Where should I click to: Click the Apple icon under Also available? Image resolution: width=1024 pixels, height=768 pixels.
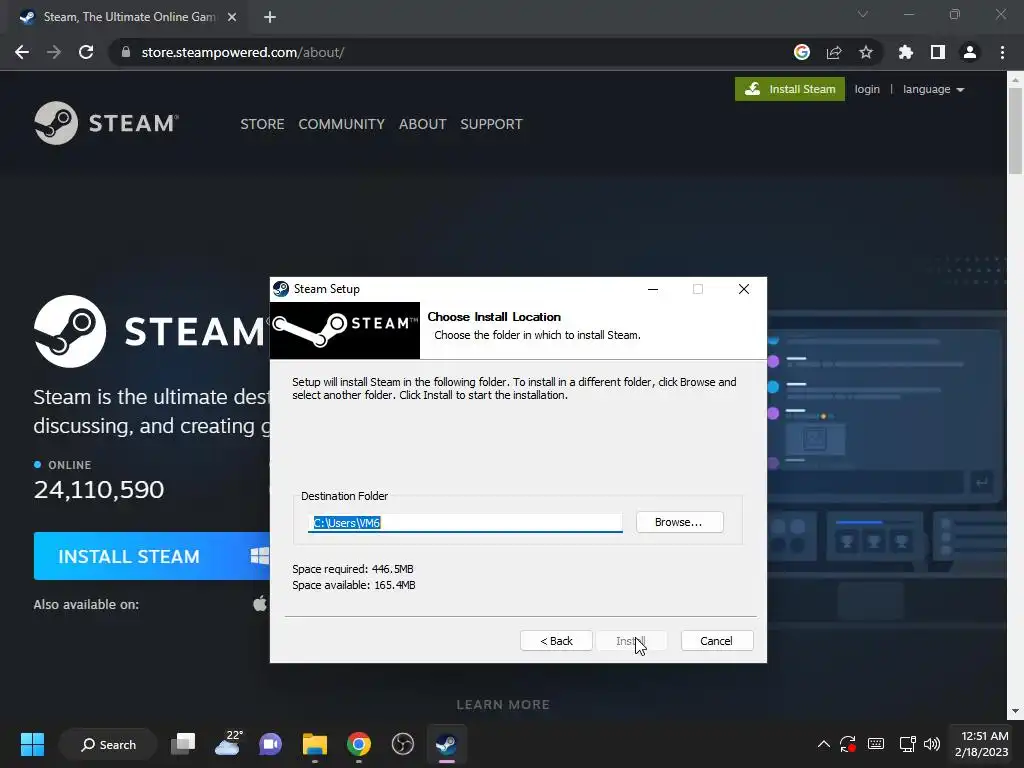click(x=260, y=603)
